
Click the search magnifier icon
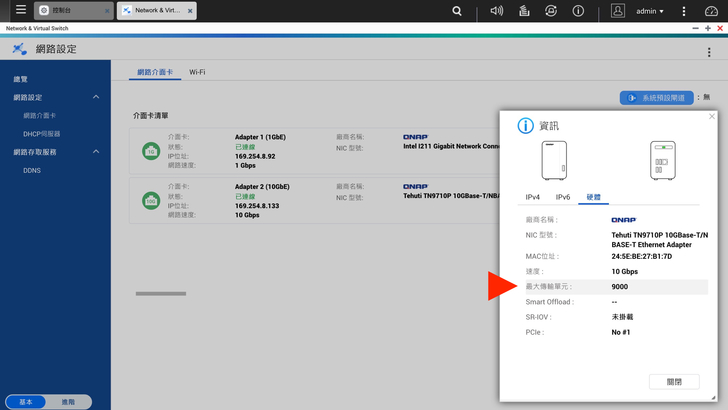click(x=457, y=11)
